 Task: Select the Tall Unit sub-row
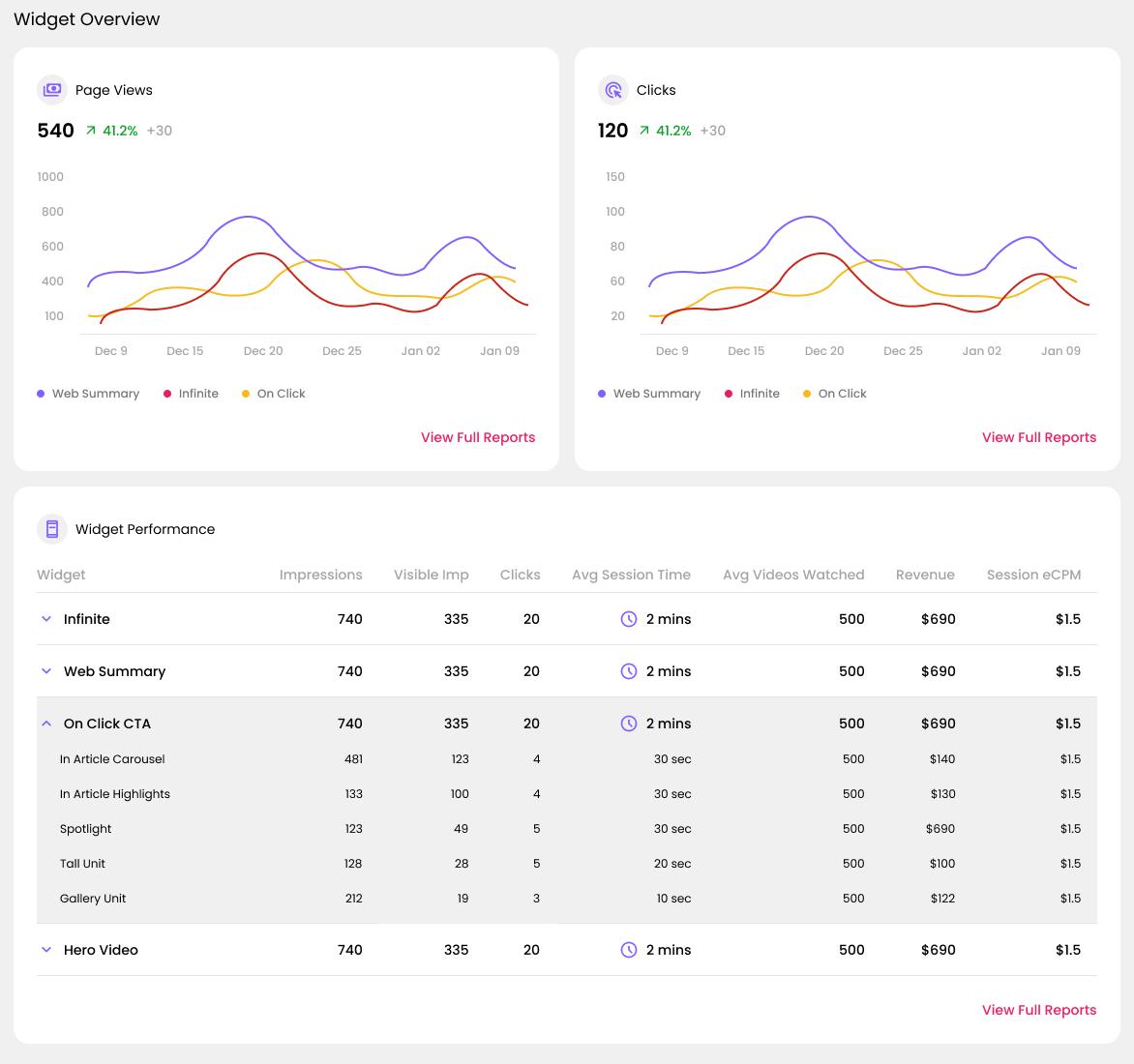(x=567, y=863)
